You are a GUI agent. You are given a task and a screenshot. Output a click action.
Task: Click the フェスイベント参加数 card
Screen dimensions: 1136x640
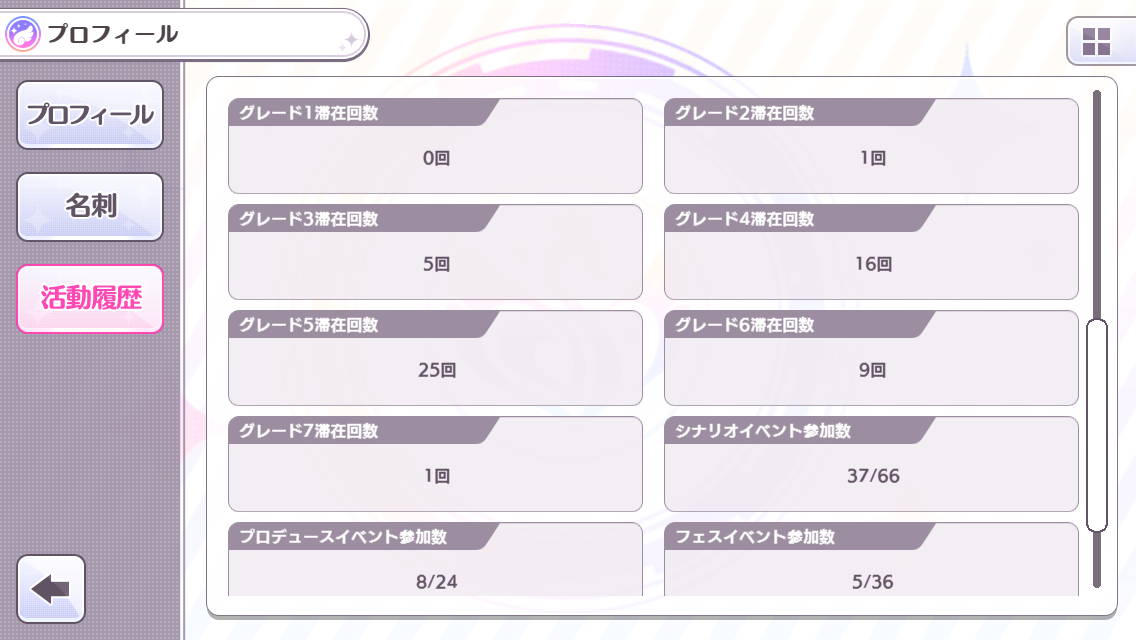(x=871, y=560)
